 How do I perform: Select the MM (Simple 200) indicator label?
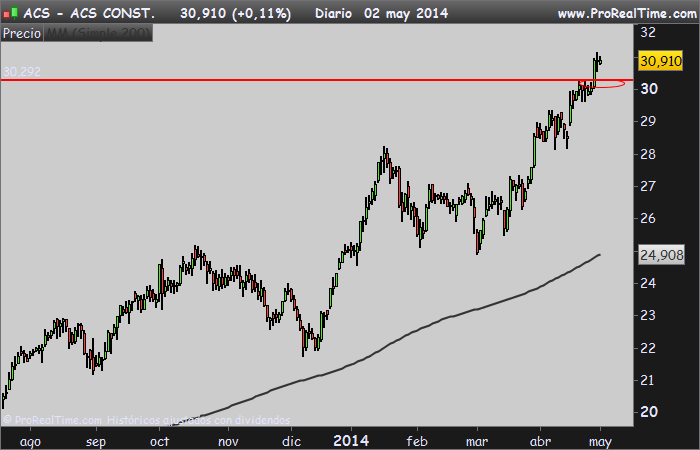(x=98, y=33)
